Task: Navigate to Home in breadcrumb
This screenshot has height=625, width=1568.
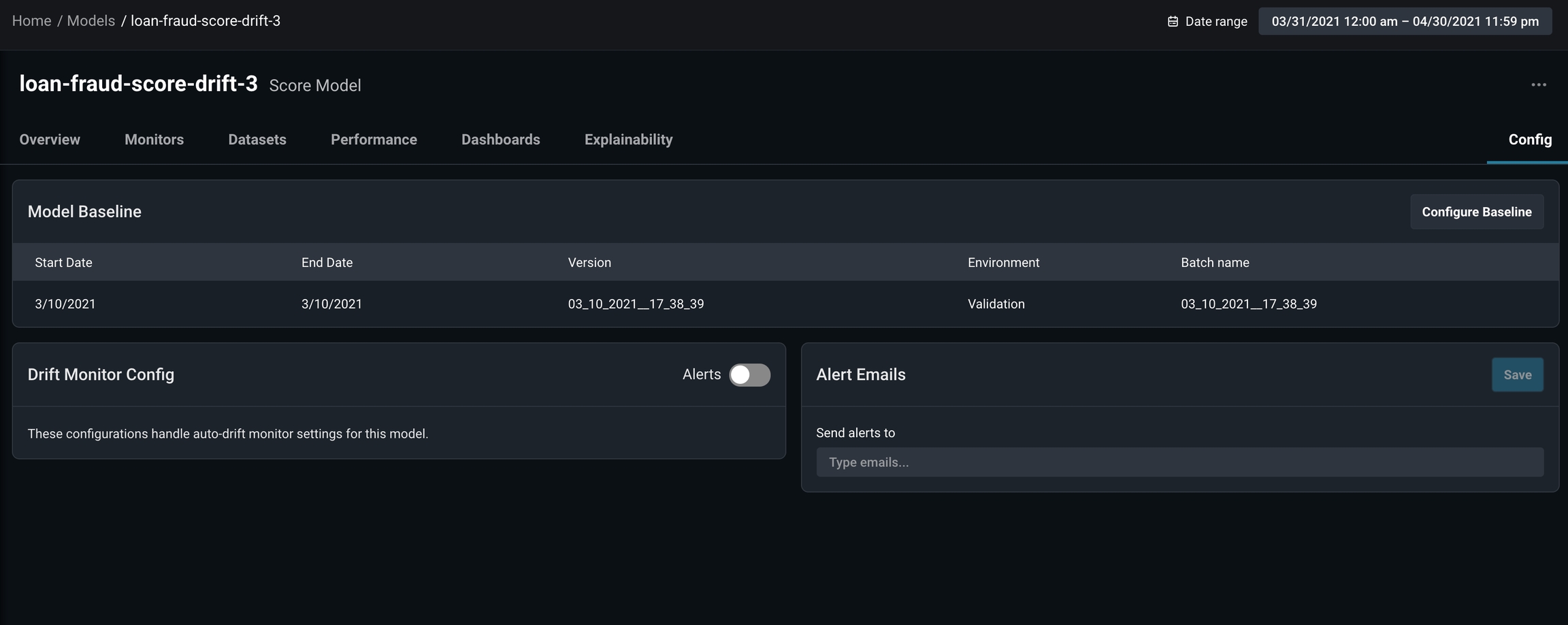Action: (31, 21)
